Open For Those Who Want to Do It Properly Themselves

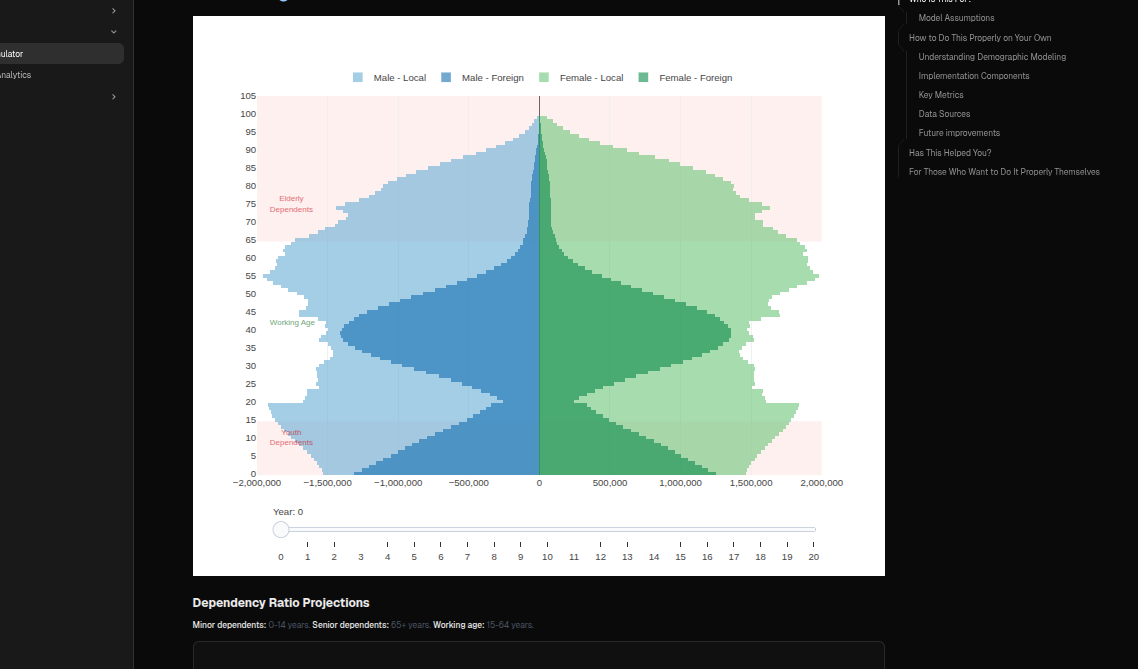click(1003, 172)
